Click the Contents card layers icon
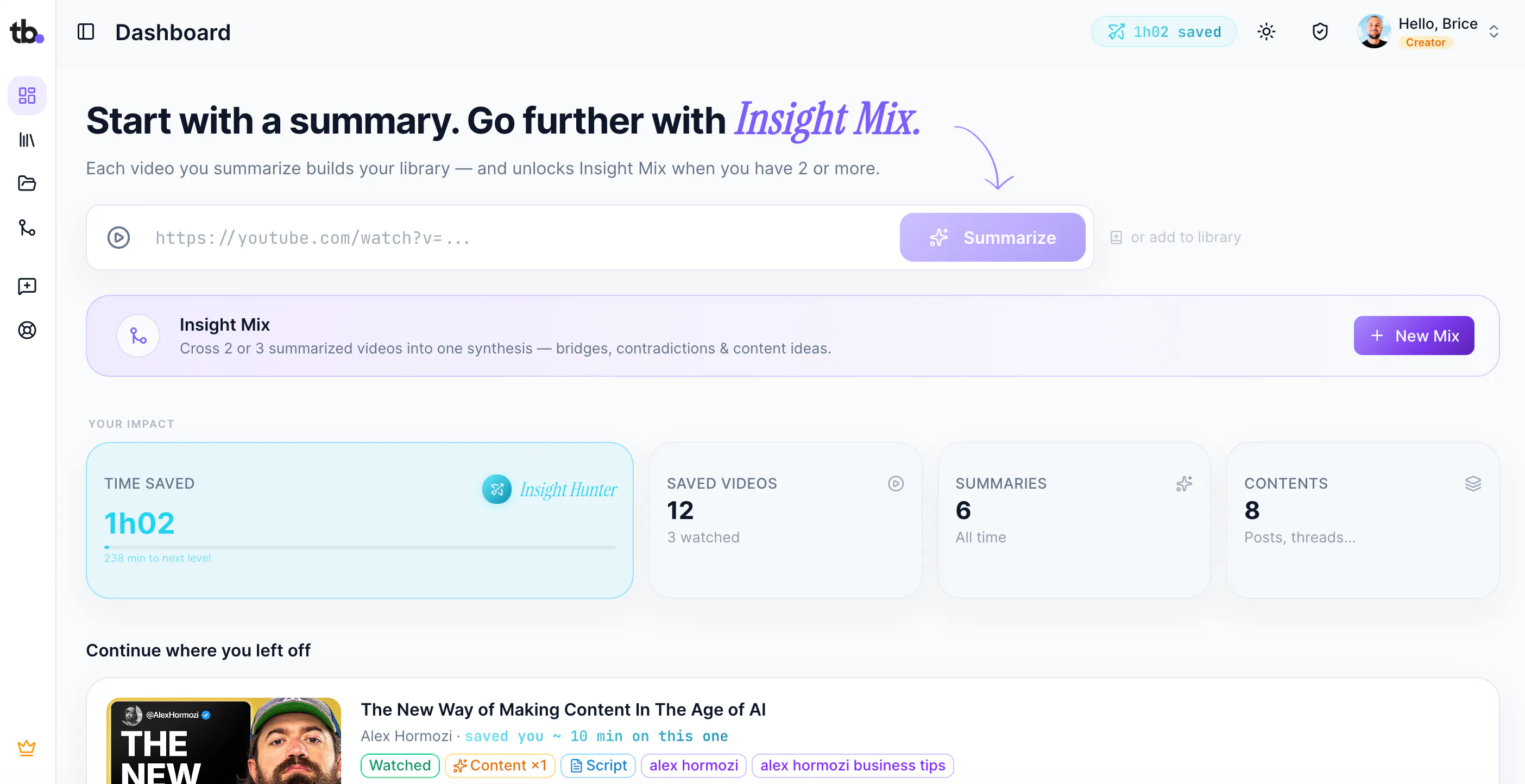This screenshot has height=784, width=1525. (1473, 483)
